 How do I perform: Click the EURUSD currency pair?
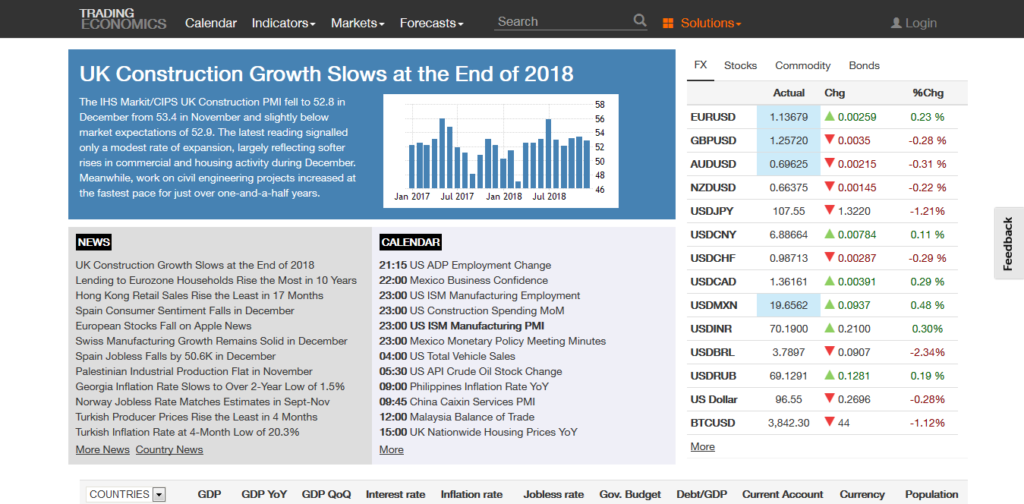[712, 118]
